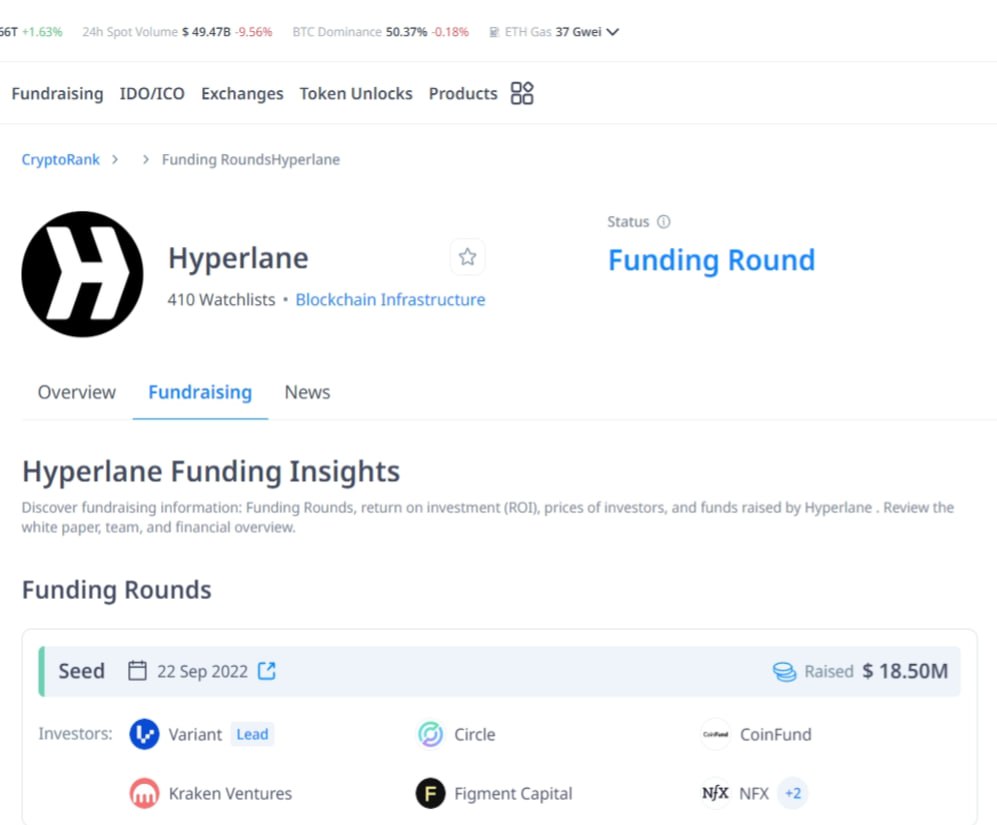This screenshot has width=997, height=825.
Task: Click the Status info icon
Action: pos(663,221)
